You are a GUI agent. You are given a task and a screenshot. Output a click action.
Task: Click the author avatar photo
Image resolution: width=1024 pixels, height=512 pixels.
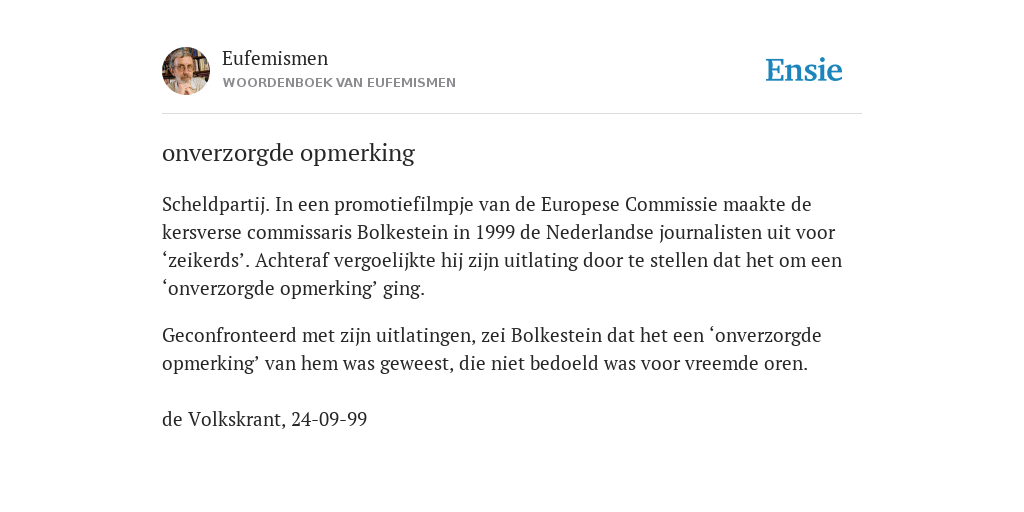pyautogui.click(x=186, y=71)
